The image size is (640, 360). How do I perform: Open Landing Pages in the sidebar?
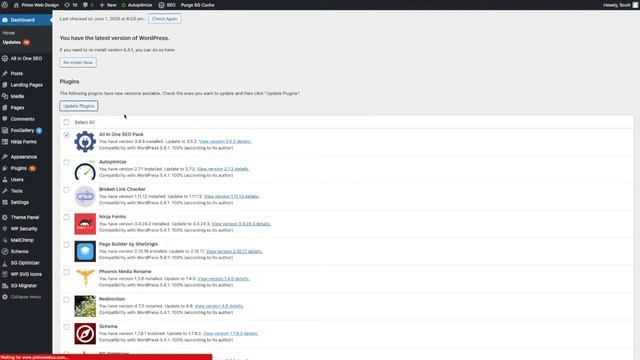[26, 85]
